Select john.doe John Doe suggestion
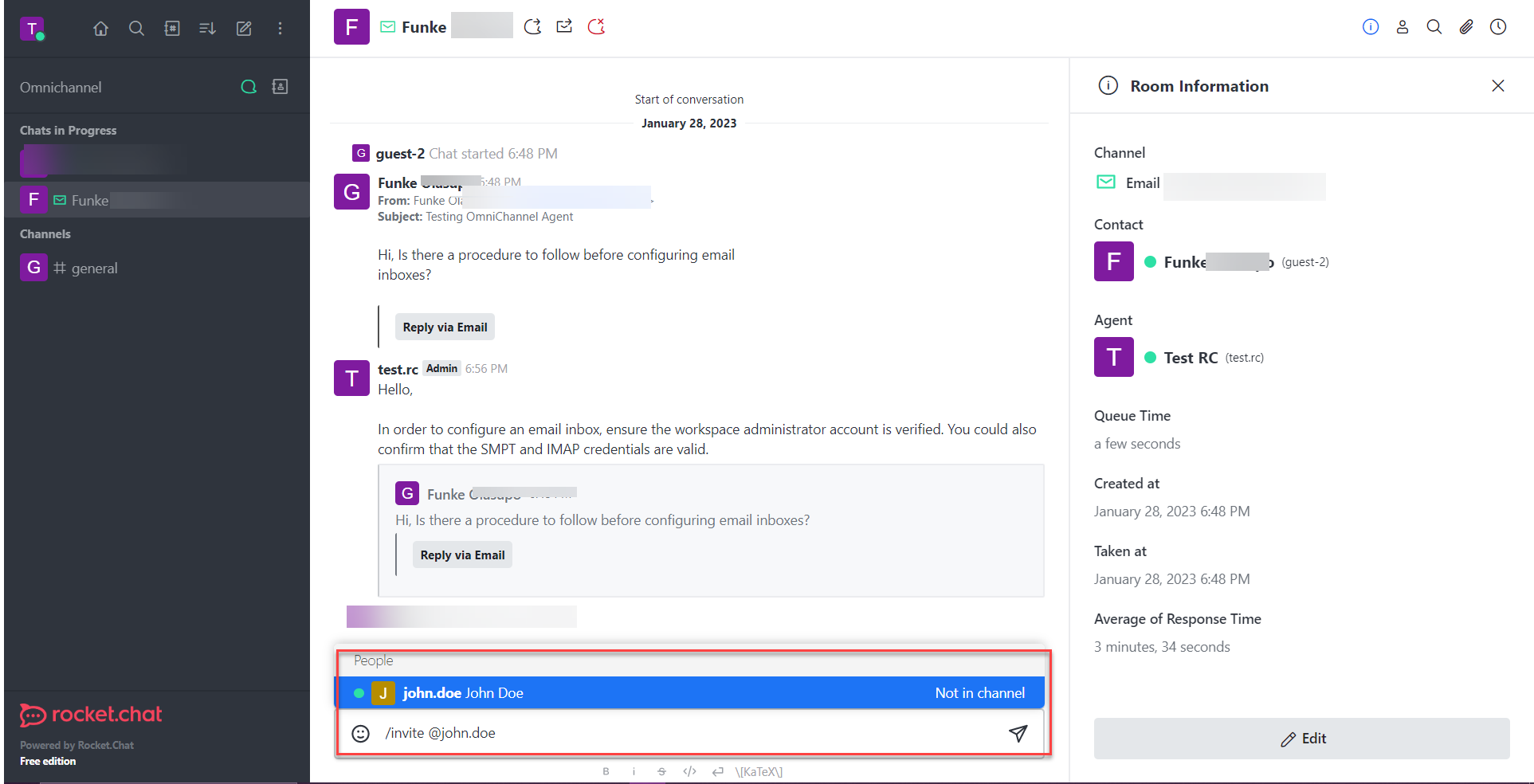Screen dimensions: 1534x784 coord(689,693)
